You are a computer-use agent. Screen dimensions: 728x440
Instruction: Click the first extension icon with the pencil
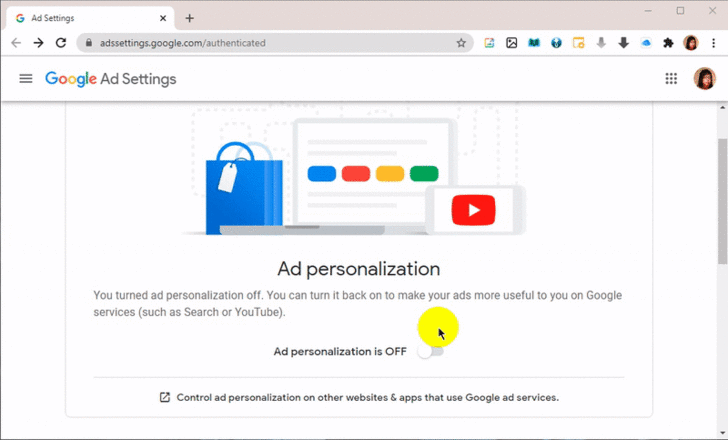(x=489, y=43)
